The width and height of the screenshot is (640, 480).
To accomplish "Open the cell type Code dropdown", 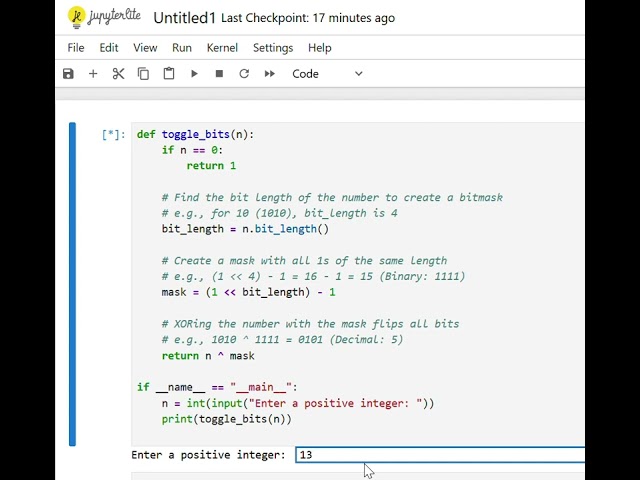I will coord(327,74).
